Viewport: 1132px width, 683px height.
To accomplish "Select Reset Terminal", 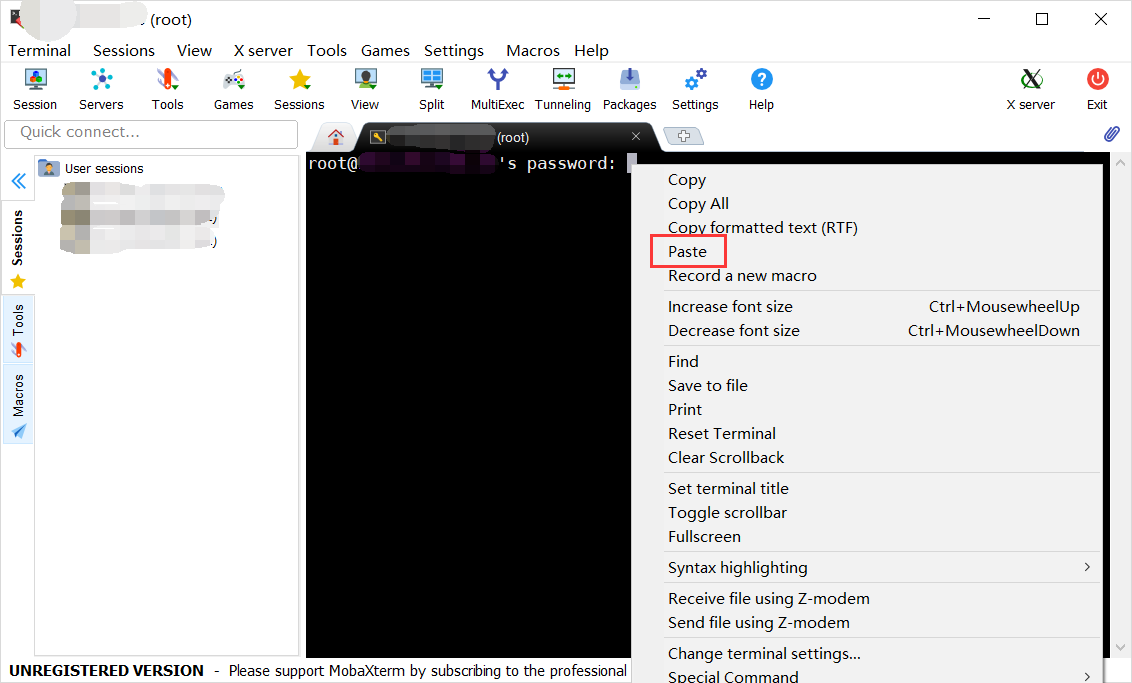I will pos(882,433).
